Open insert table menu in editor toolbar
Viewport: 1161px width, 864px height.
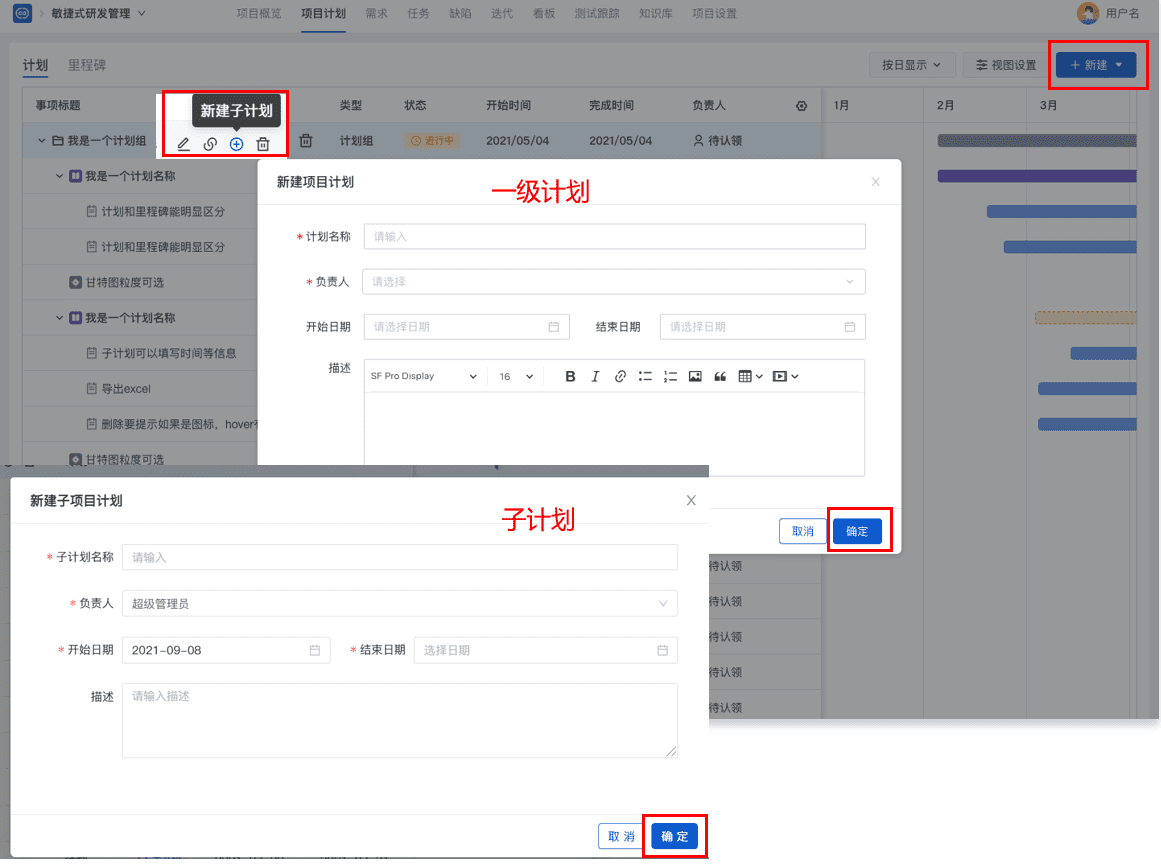(750, 376)
